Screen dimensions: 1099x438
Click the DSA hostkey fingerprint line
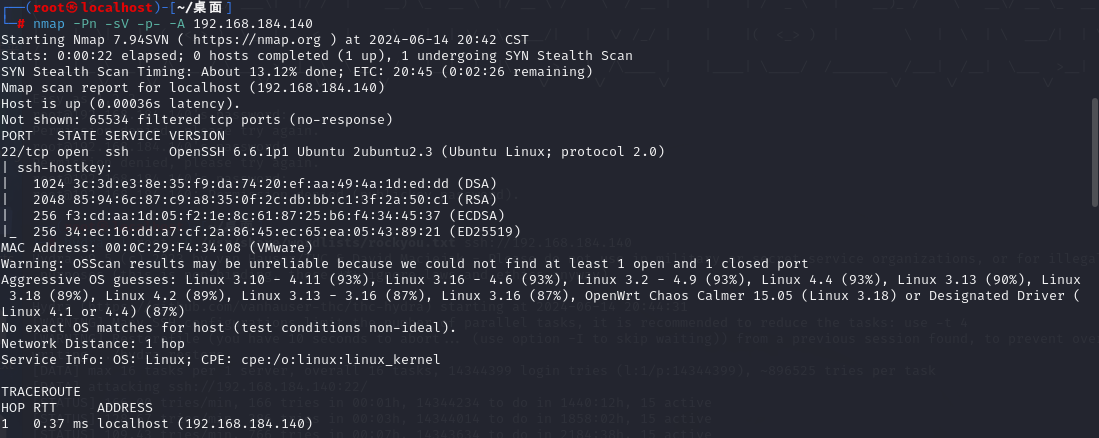click(265, 184)
